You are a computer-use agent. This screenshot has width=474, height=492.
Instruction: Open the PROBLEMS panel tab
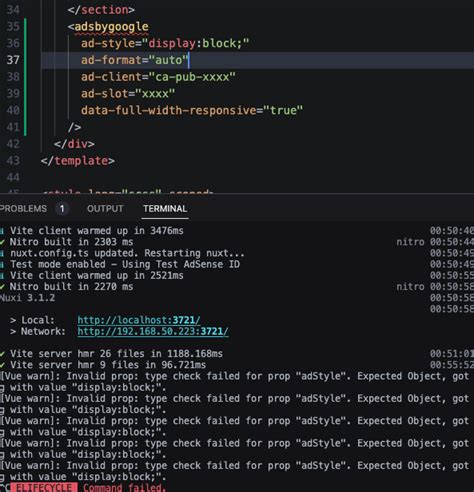click(23, 209)
